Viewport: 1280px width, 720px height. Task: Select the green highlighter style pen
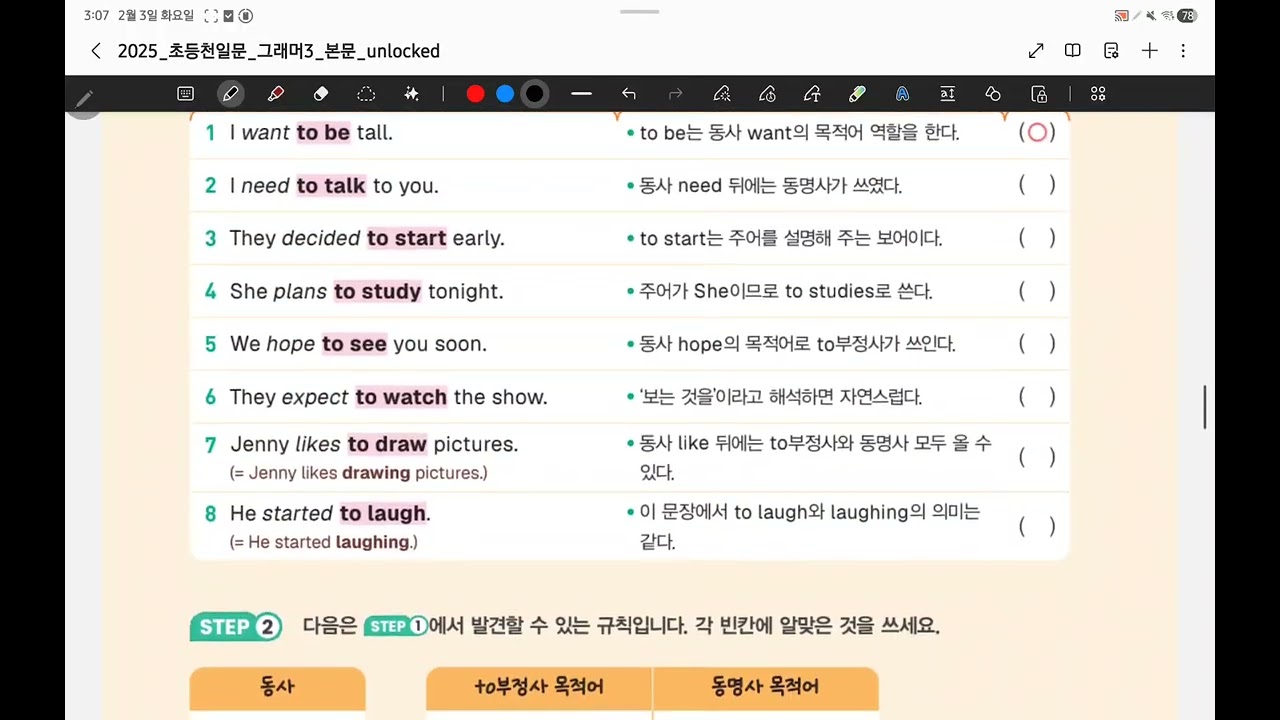click(x=857, y=94)
